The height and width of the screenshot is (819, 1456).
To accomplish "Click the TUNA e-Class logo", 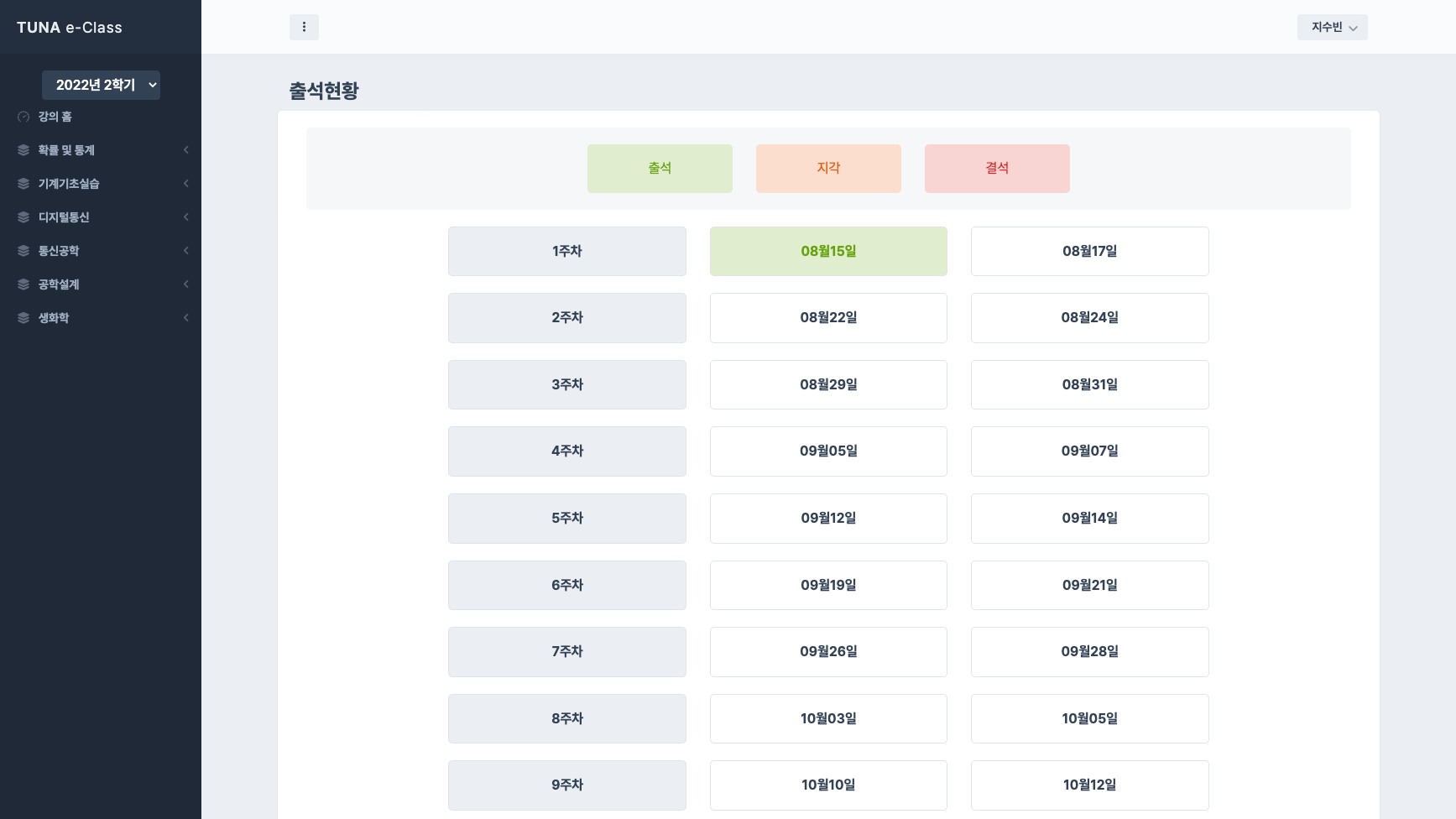I will pos(70,28).
